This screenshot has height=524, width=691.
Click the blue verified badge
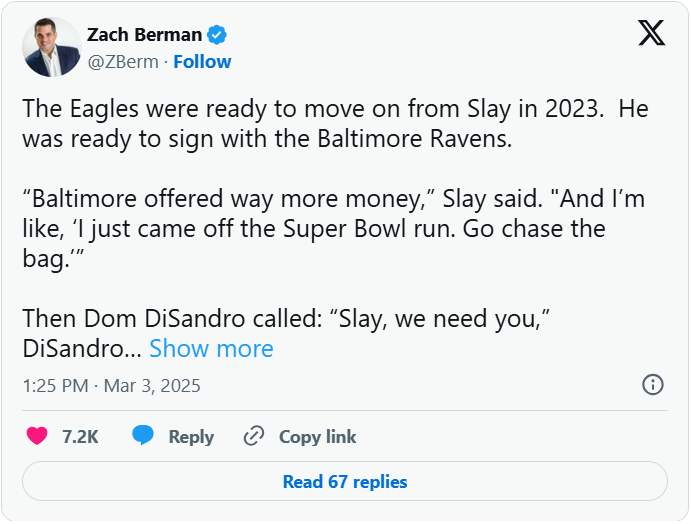[217, 35]
